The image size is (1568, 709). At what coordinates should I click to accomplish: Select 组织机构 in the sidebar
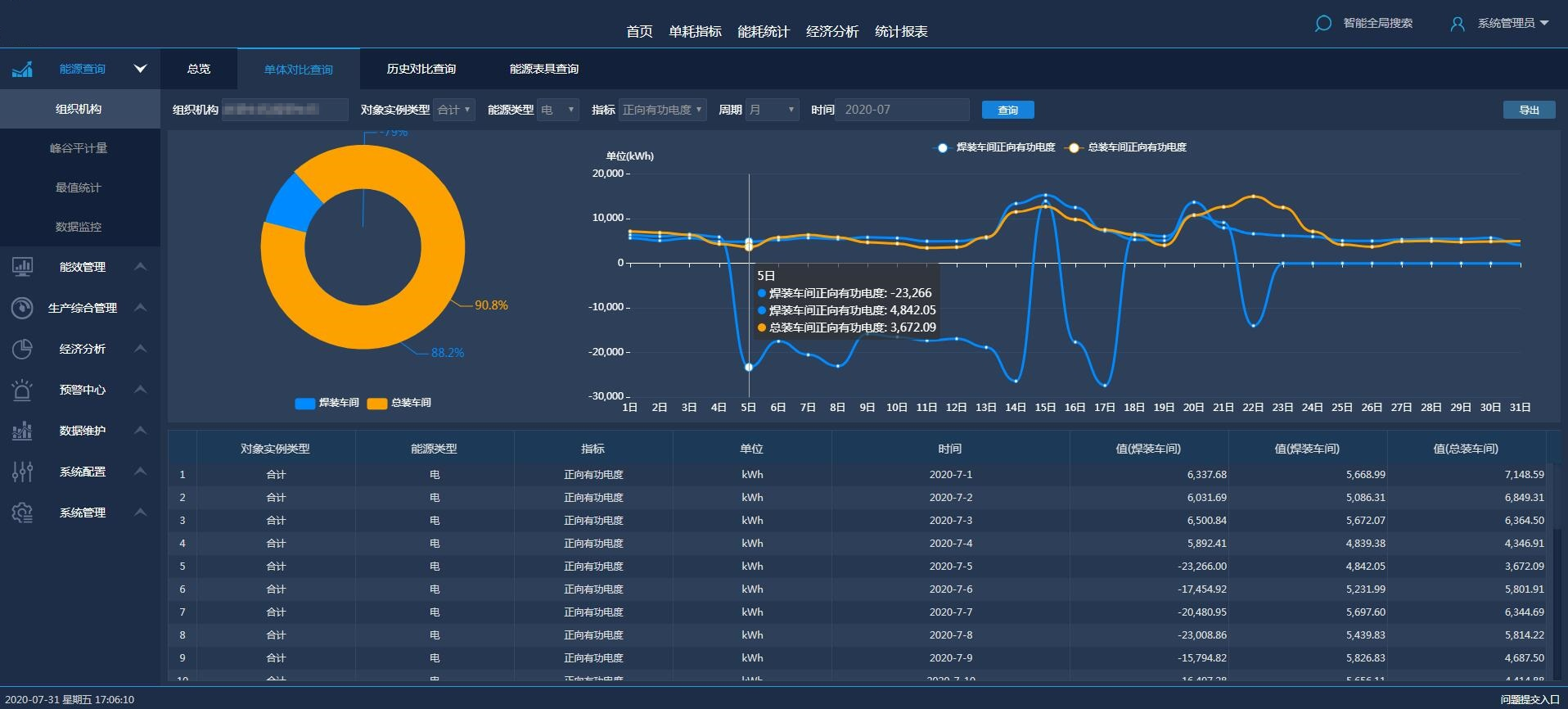[79, 109]
